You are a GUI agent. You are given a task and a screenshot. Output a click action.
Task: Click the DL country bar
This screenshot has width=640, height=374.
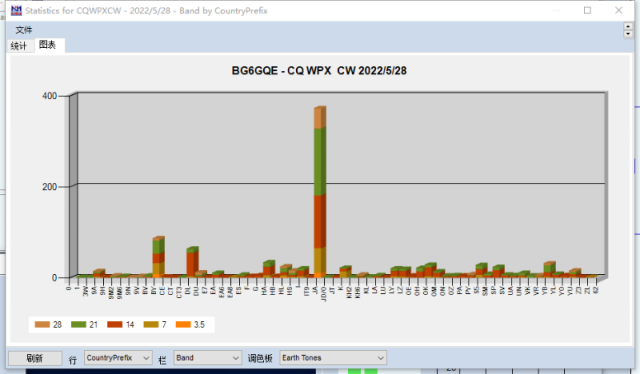192,262
